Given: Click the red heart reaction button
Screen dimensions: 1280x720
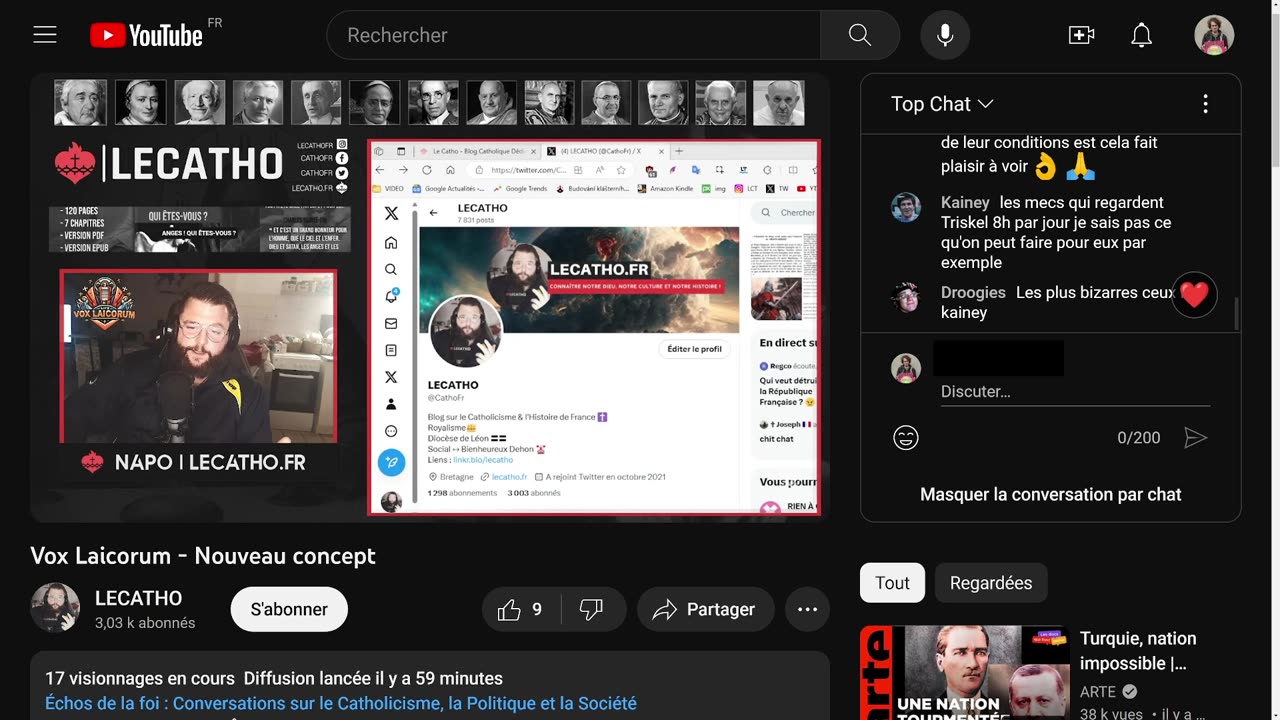Looking at the screenshot, I should pyautogui.click(x=1194, y=295).
